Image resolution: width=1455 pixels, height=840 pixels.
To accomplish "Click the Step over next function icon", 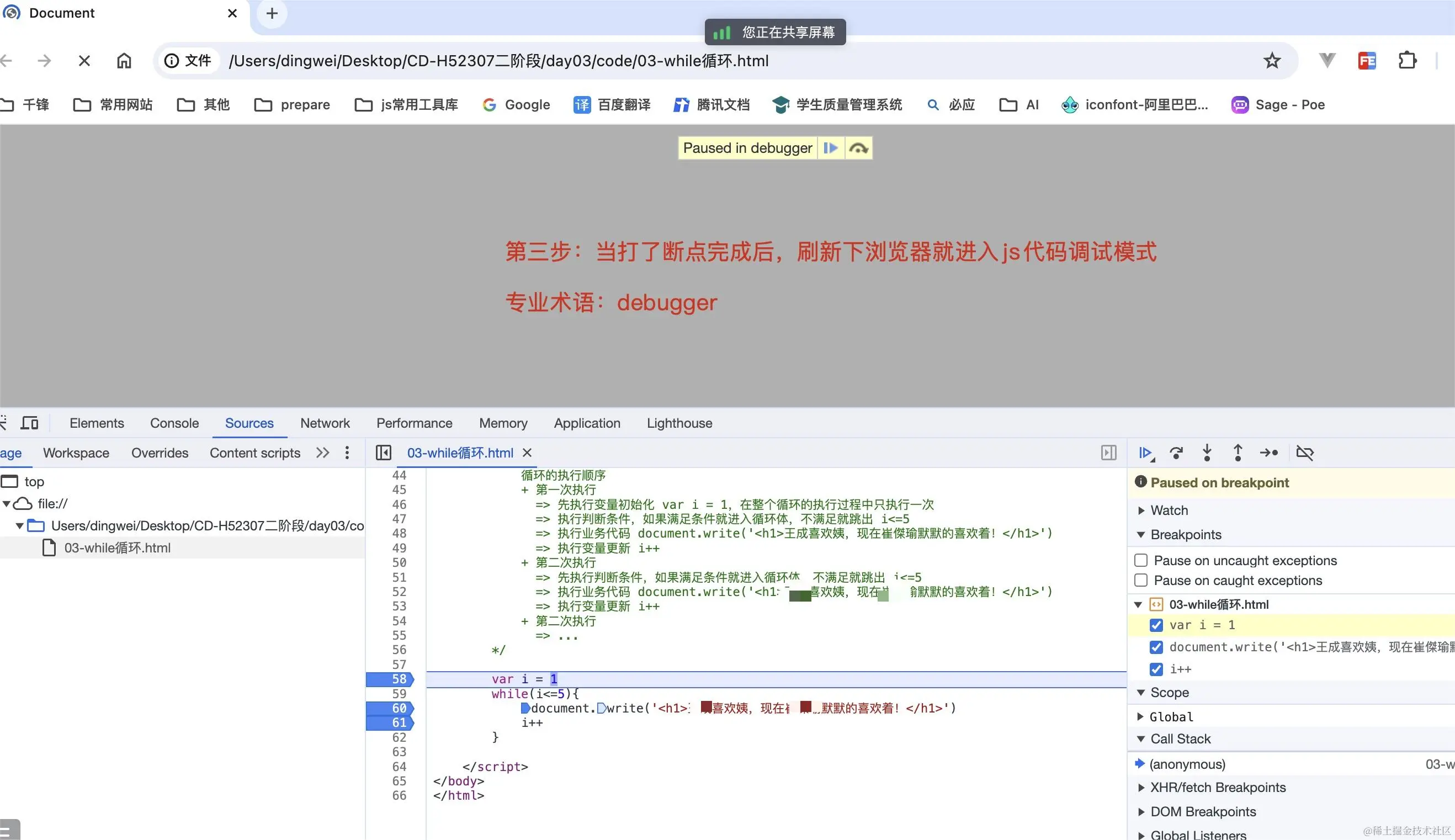I will [1176, 453].
